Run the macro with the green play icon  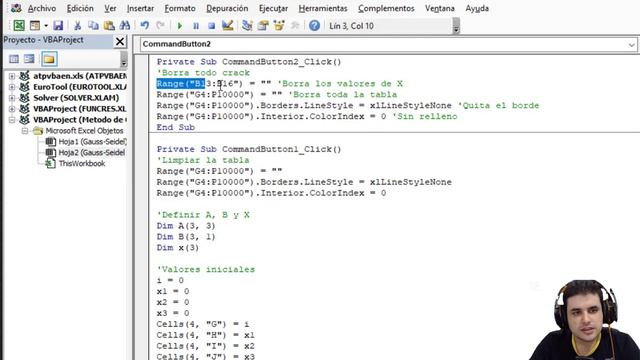click(x=180, y=26)
